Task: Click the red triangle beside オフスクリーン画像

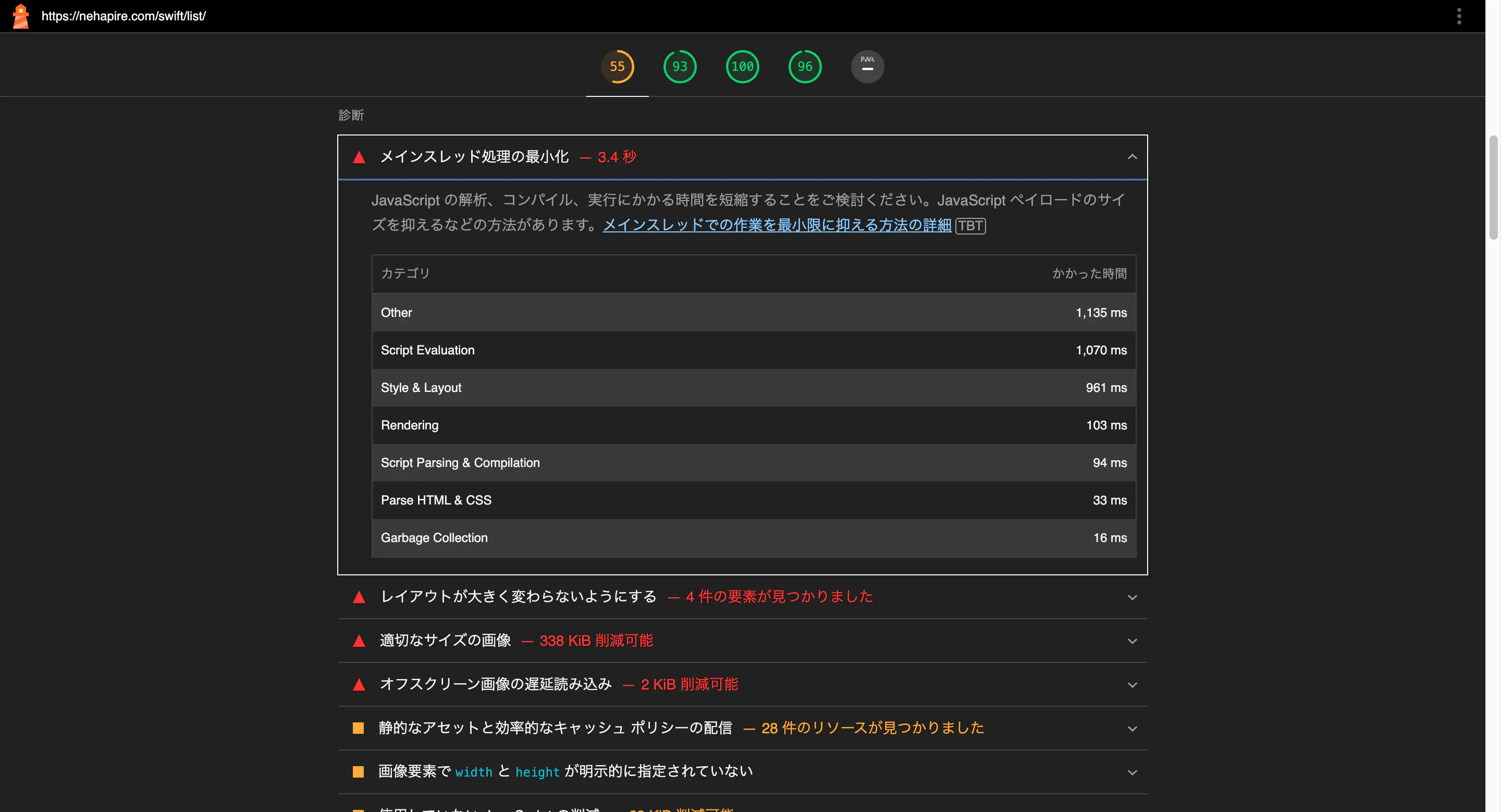Action: click(x=359, y=685)
